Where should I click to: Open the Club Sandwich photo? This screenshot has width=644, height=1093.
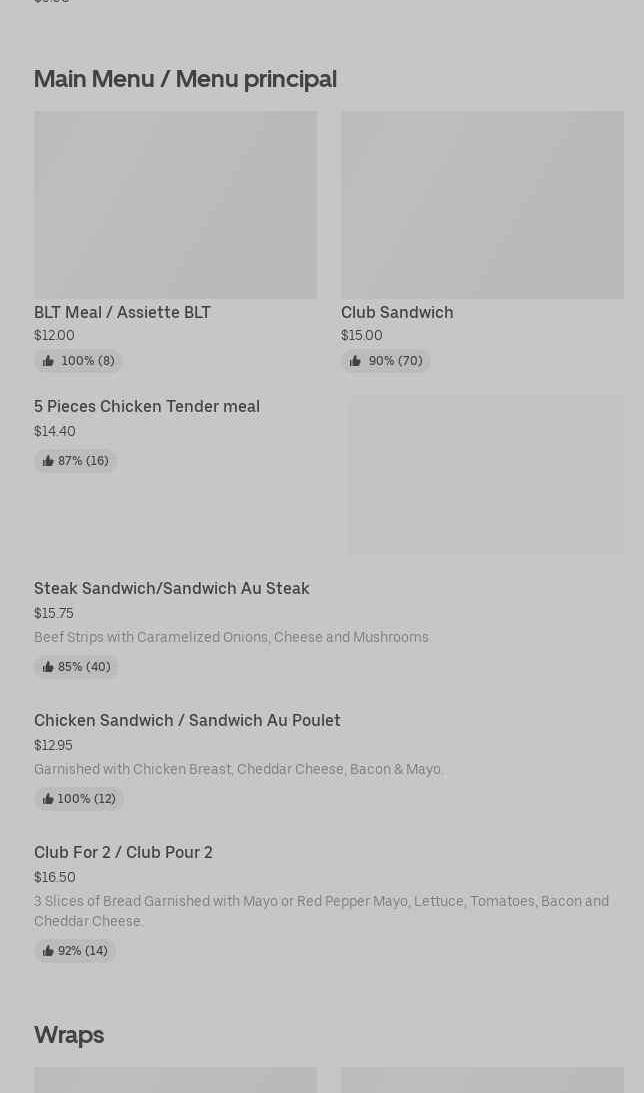[x=482, y=205]
